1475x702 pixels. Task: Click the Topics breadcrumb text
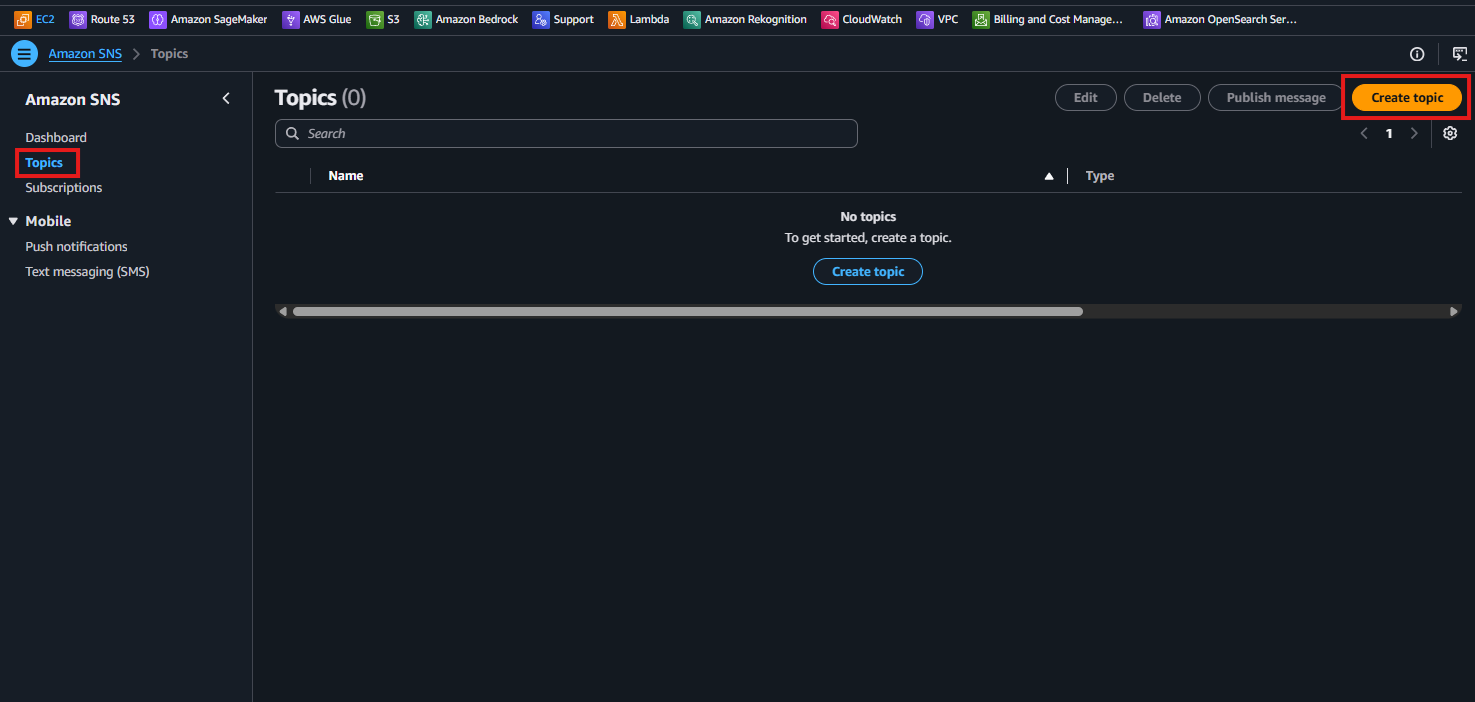pos(169,54)
